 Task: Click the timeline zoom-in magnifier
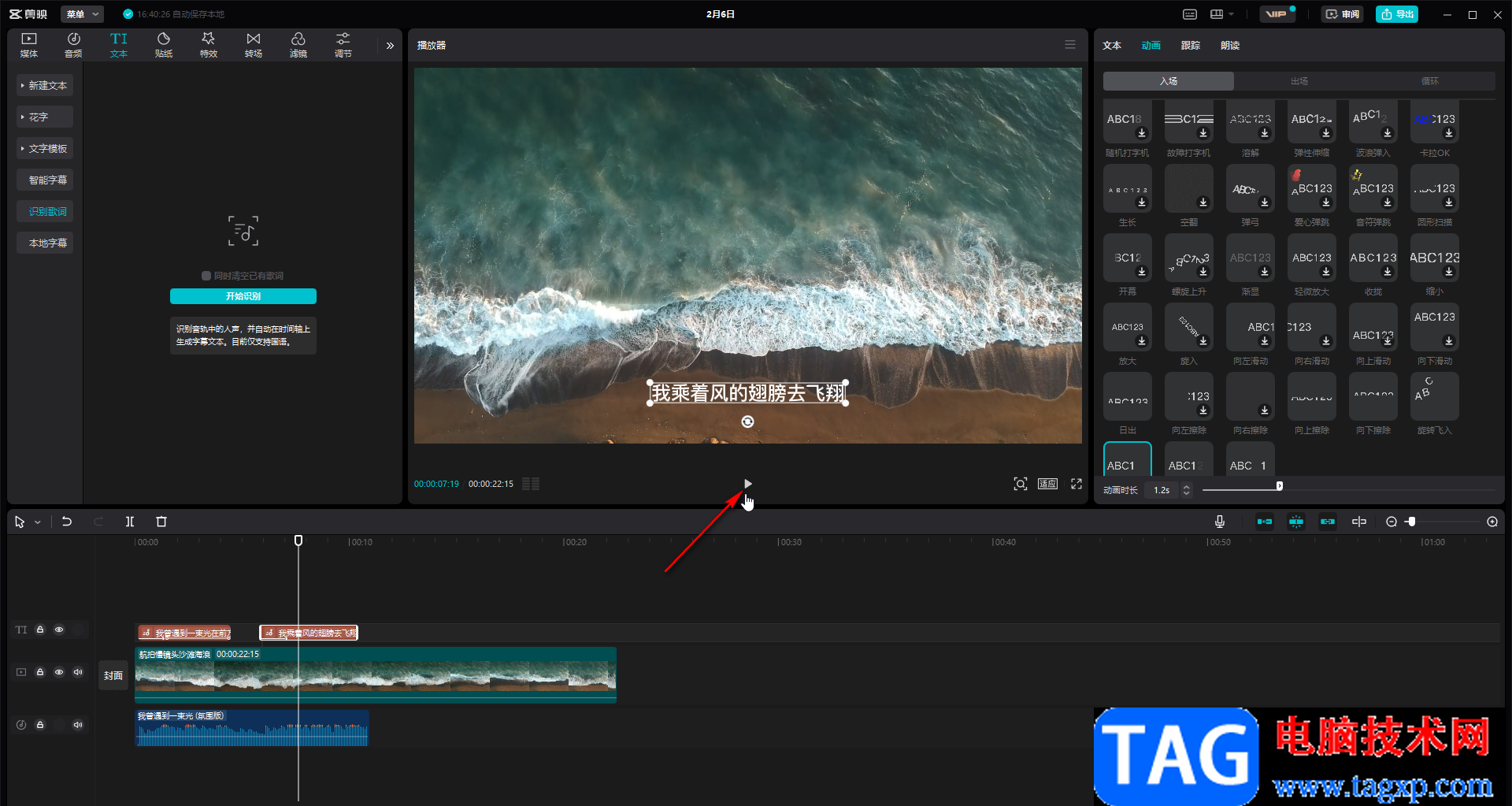click(x=1492, y=522)
